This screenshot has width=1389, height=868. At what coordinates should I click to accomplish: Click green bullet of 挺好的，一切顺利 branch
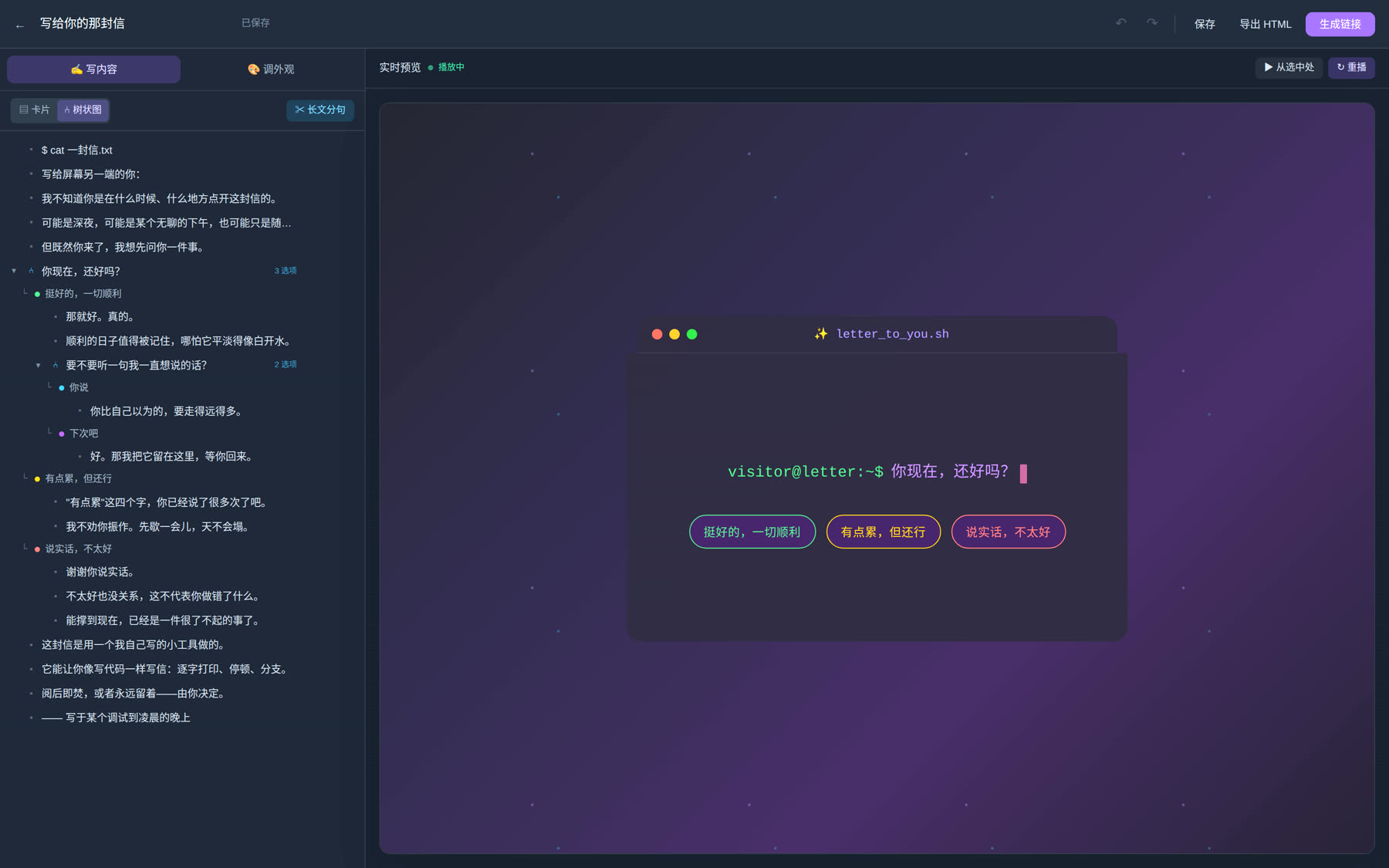(37, 294)
